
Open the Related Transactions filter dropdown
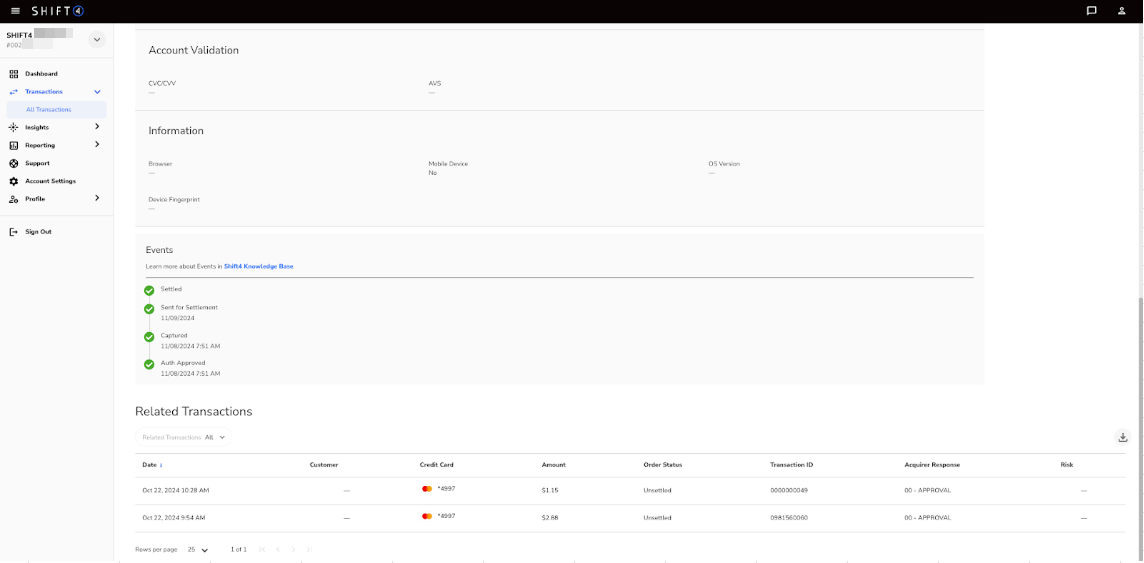[184, 437]
